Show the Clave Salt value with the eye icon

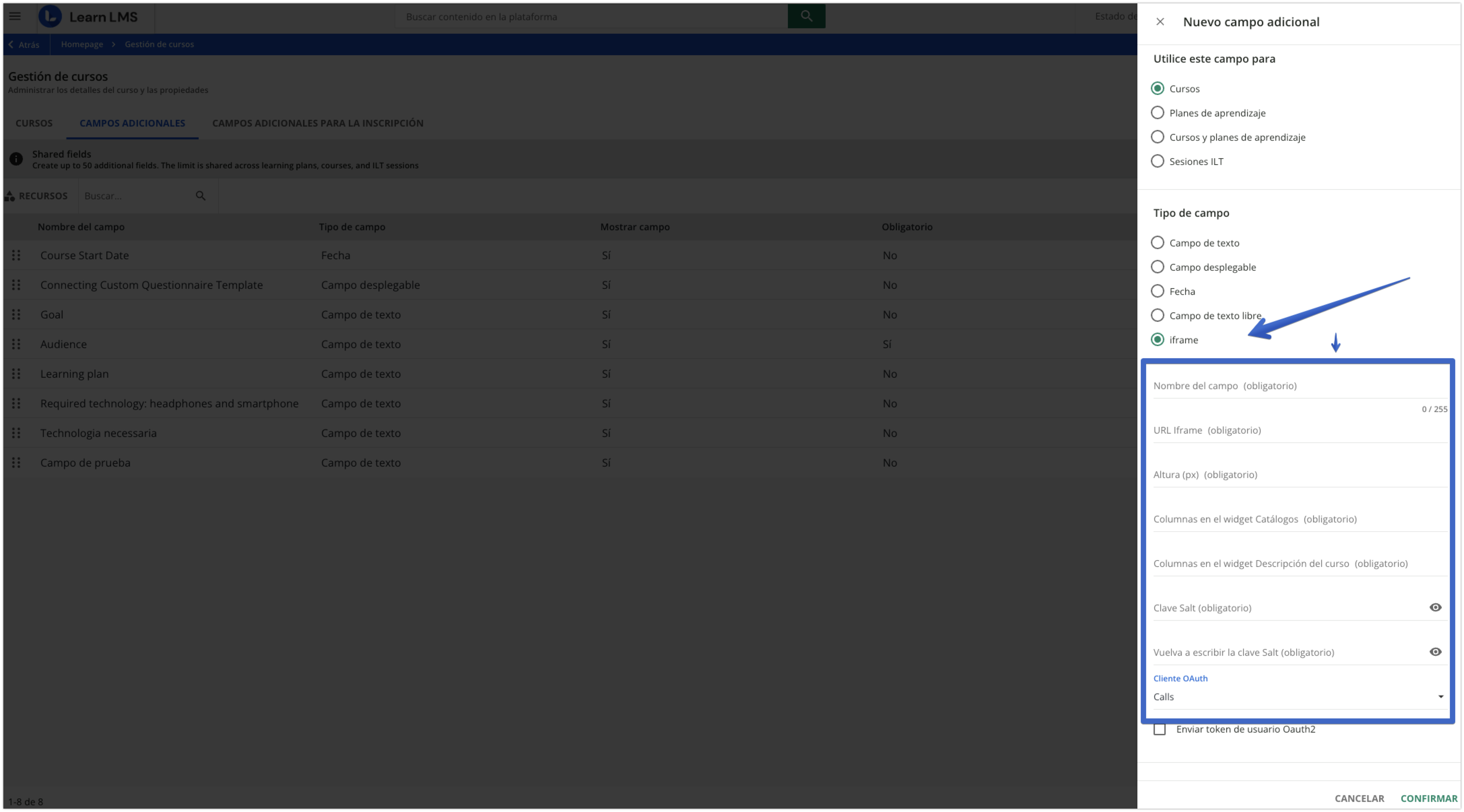1435,607
